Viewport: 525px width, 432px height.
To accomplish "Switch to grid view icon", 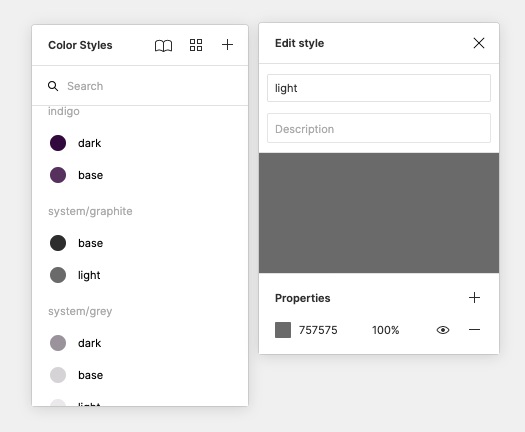I will pyautogui.click(x=196, y=45).
